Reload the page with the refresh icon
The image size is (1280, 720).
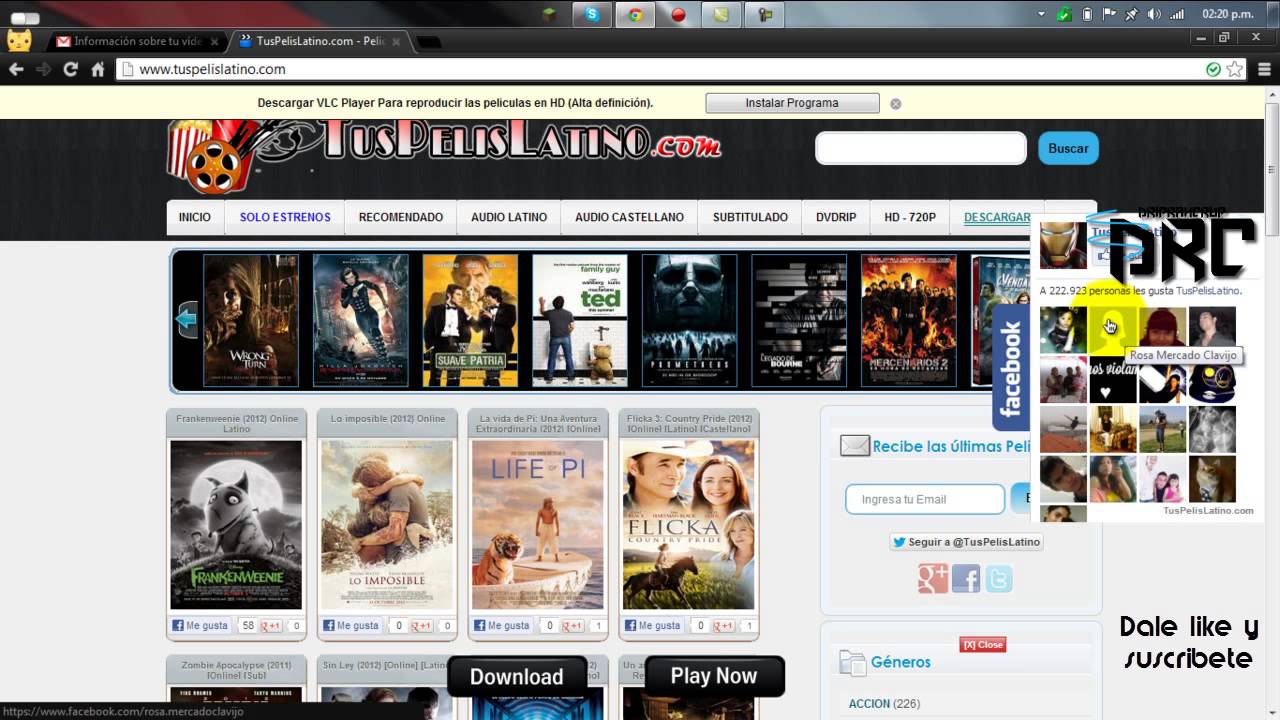click(70, 69)
